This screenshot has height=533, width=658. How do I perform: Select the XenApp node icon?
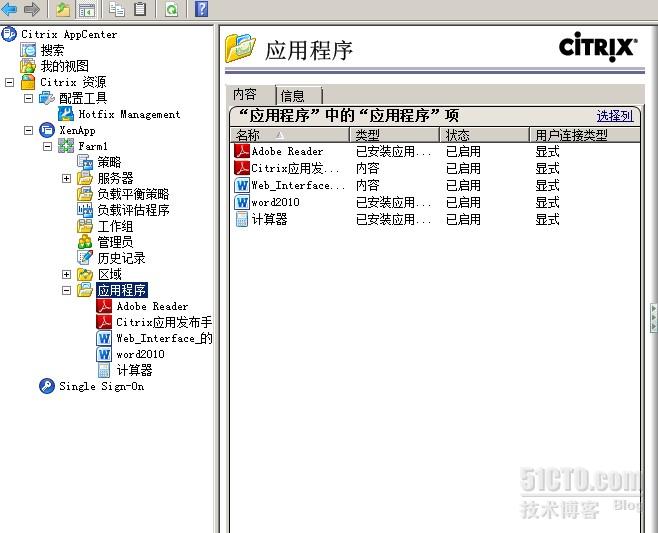pyautogui.click(x=47, y=130)
